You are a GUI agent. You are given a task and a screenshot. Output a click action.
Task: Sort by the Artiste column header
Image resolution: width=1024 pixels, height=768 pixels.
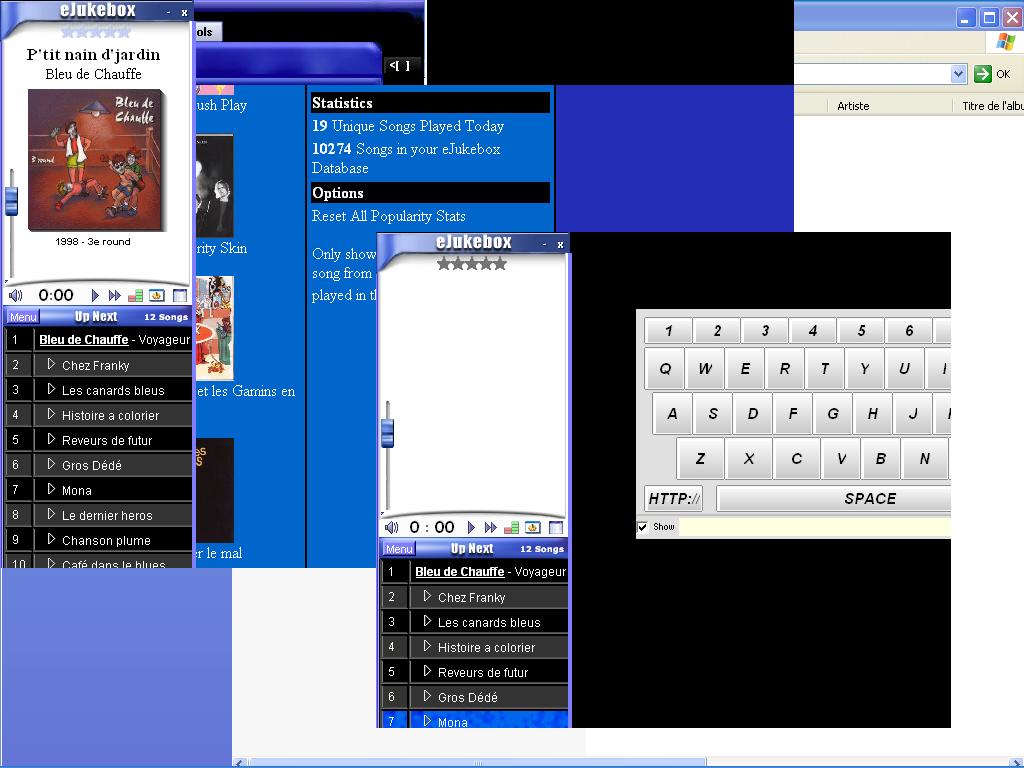pyautogui.click(x=853, y=106)
